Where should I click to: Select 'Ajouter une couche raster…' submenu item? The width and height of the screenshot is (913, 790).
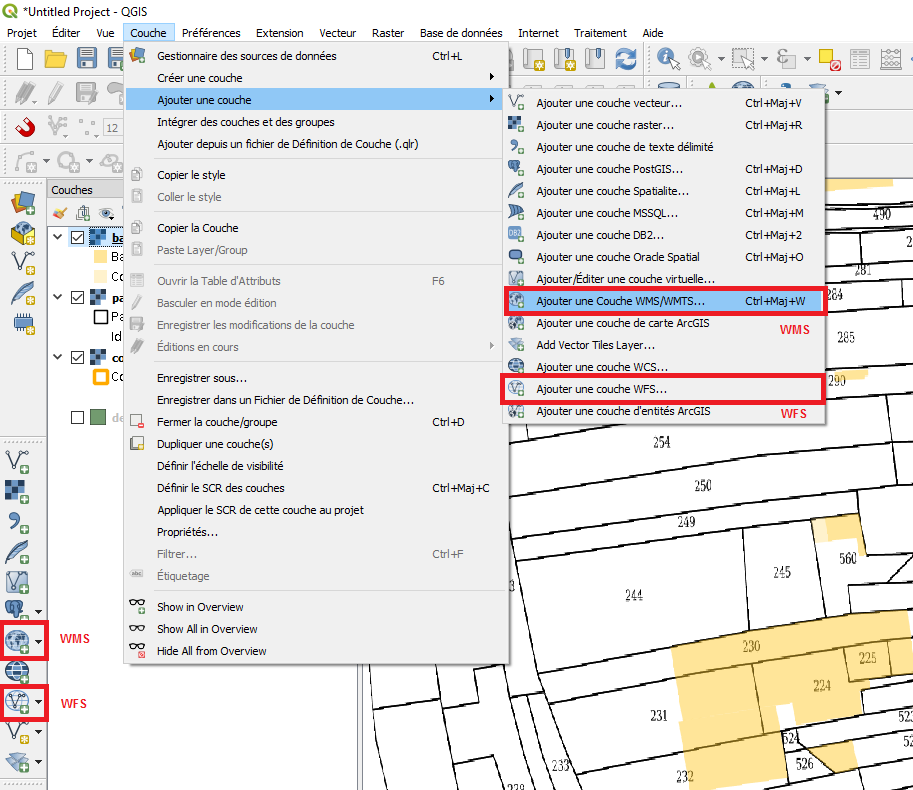[664, 125]
